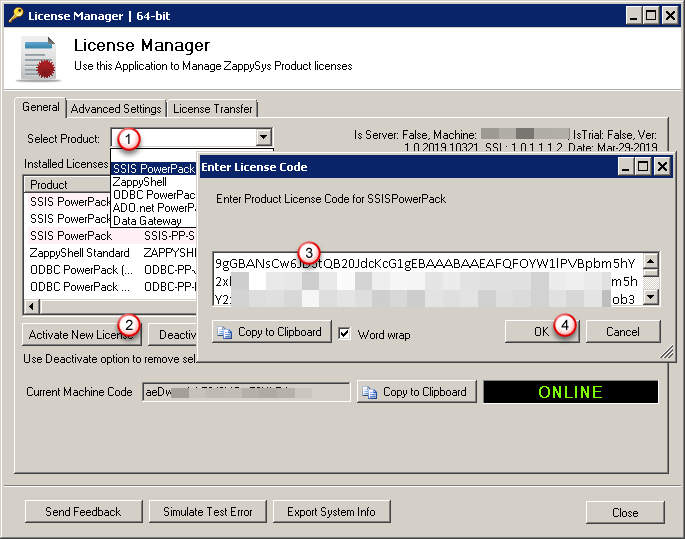685x539 pixels.
Task: Copy license code to clipboard in dialog
Action: click(x=272, y=332)
